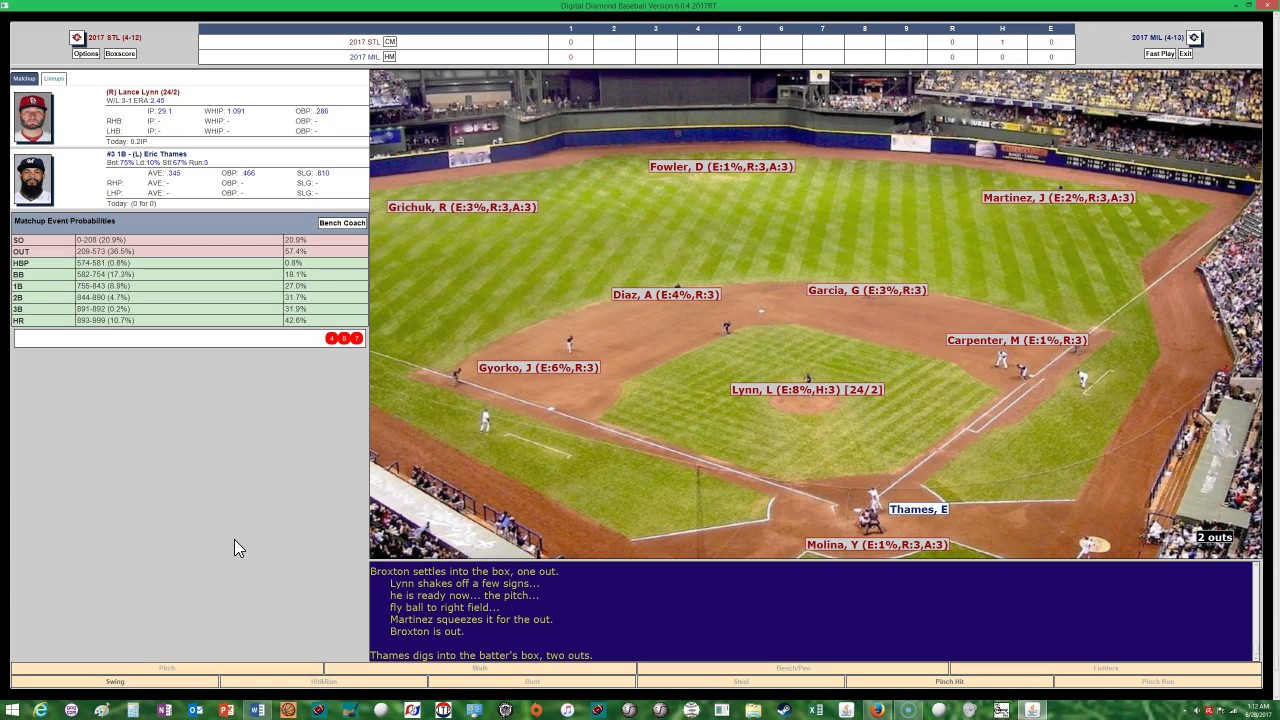Switch to the Lineups tab
This screenshot has width=1280, height=720.
coord(53,78)
